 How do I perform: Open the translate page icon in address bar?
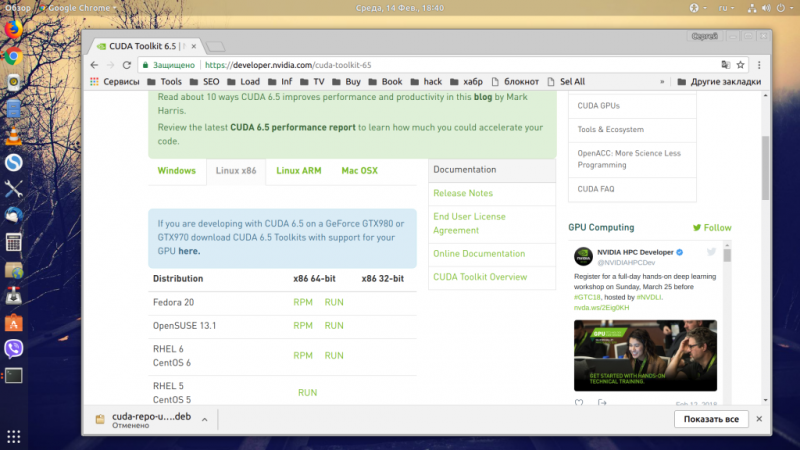[726, 65]
